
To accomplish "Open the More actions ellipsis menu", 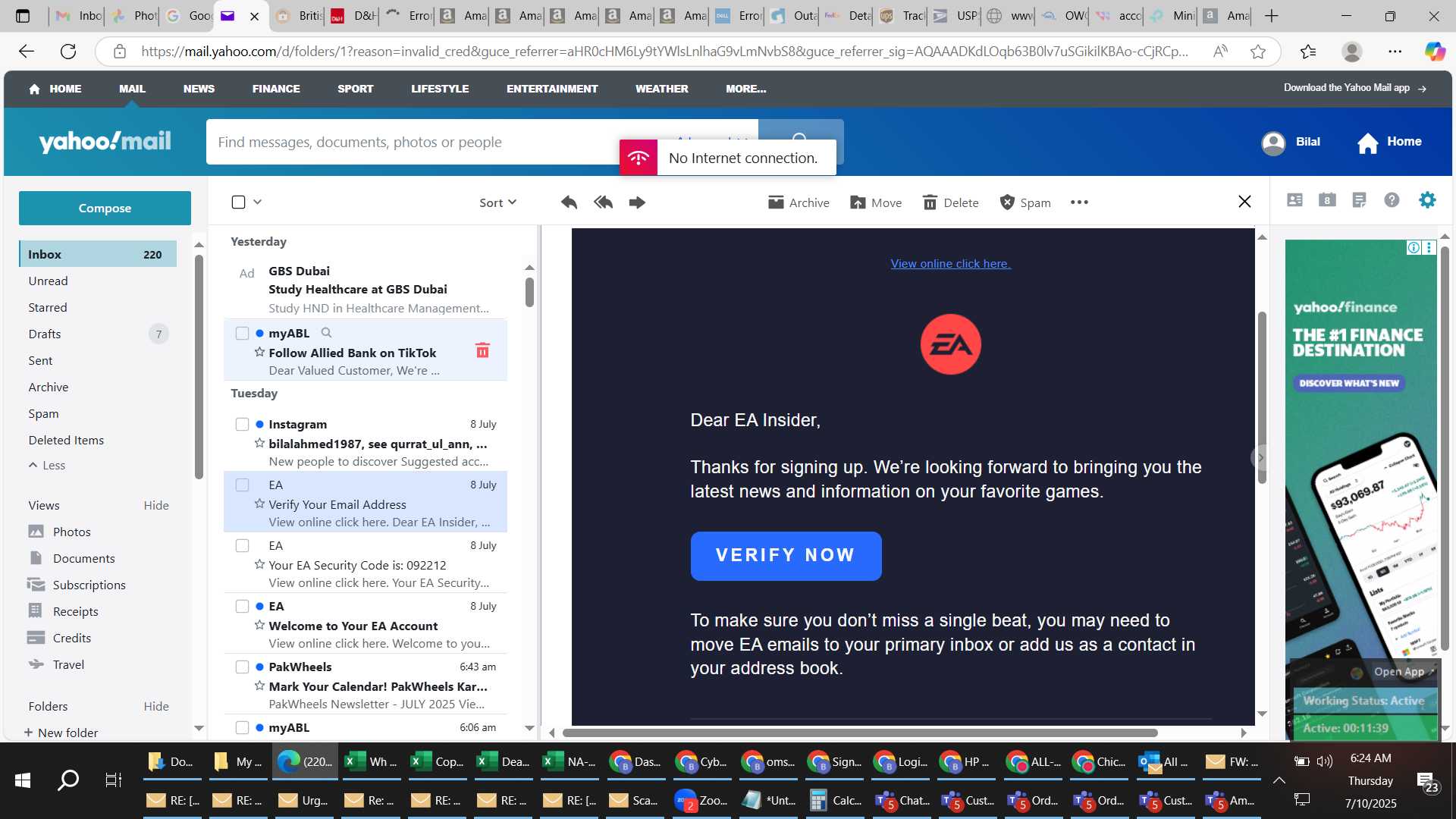I will pyautogui.click(x=1079, y=202).
